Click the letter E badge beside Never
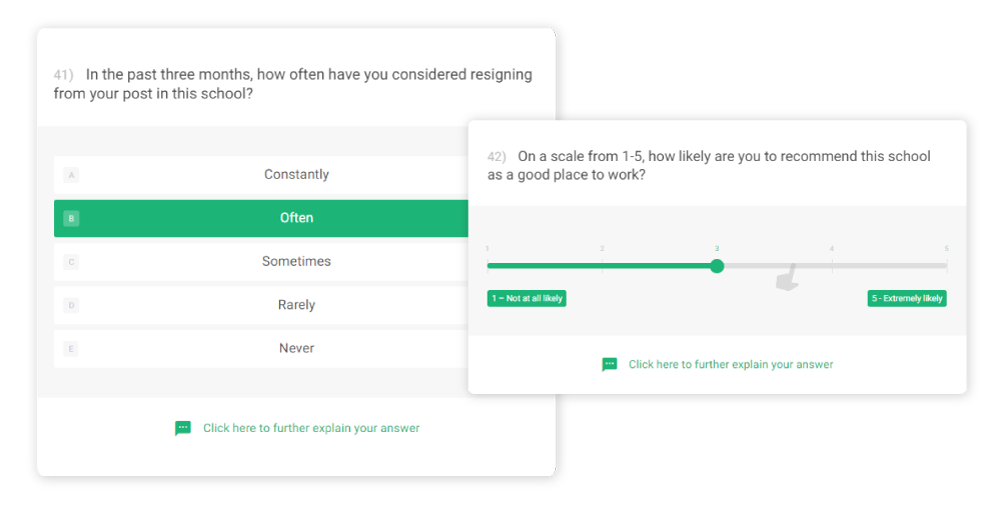The image size is (1000, 505). (71, 348)
